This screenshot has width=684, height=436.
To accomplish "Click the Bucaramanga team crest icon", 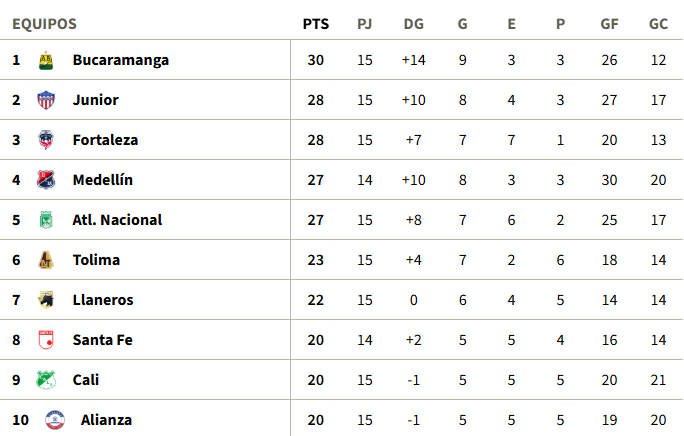I will tap(45, 60).
